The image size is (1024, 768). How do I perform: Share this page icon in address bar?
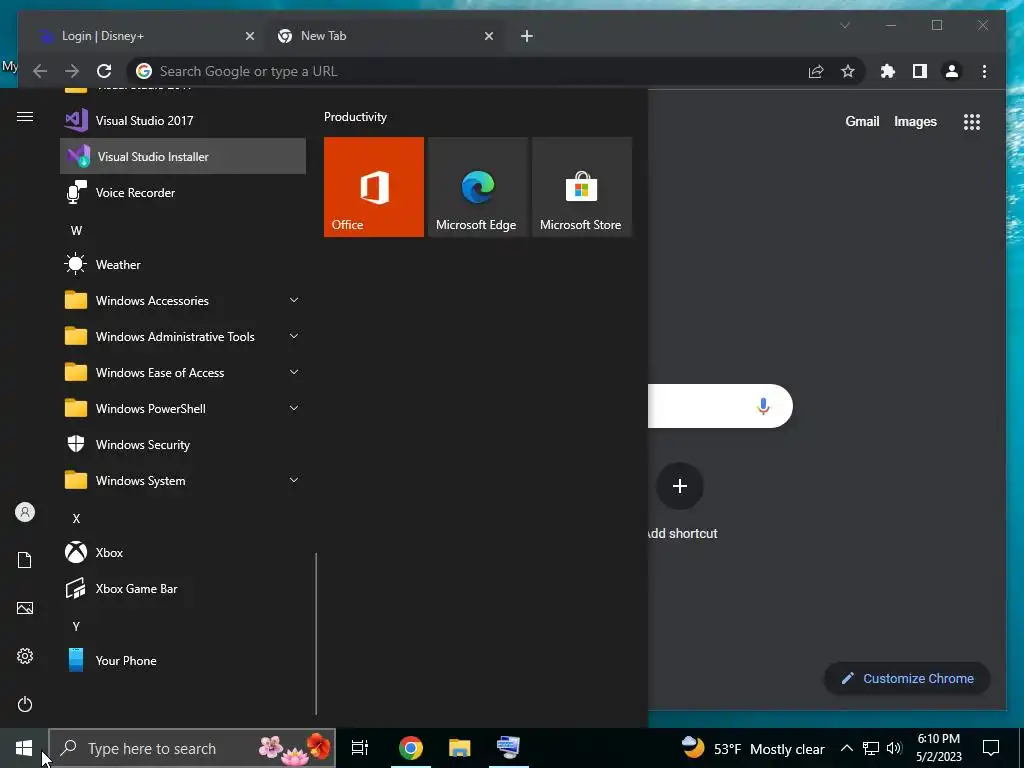coord(816,71)
